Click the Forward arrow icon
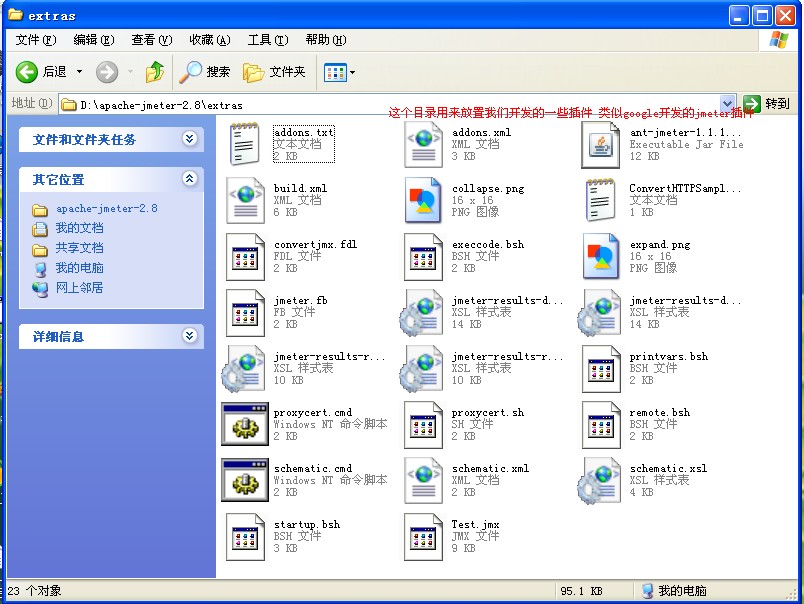 (x=107, y=72)
